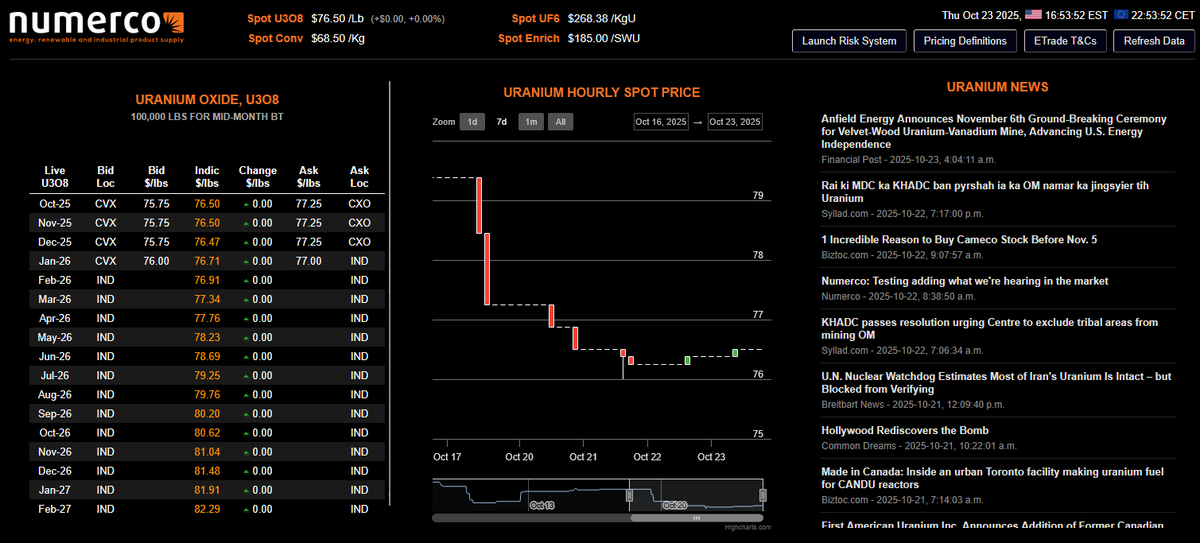Viewport: 1200px width, 543px height.
Task: Select the Dec-26 contract row label
Action: (x=55, y=471)
